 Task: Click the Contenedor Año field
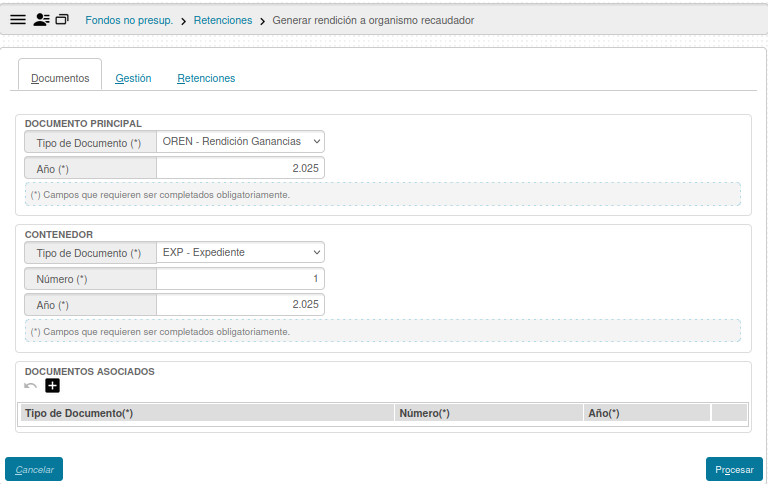(241, 304)
